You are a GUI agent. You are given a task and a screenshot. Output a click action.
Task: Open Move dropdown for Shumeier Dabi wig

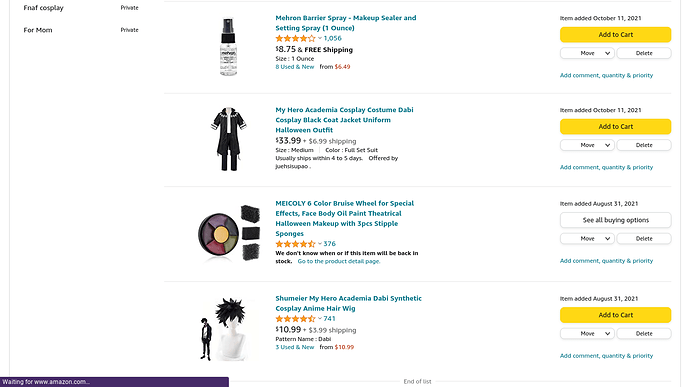point(587,334)
